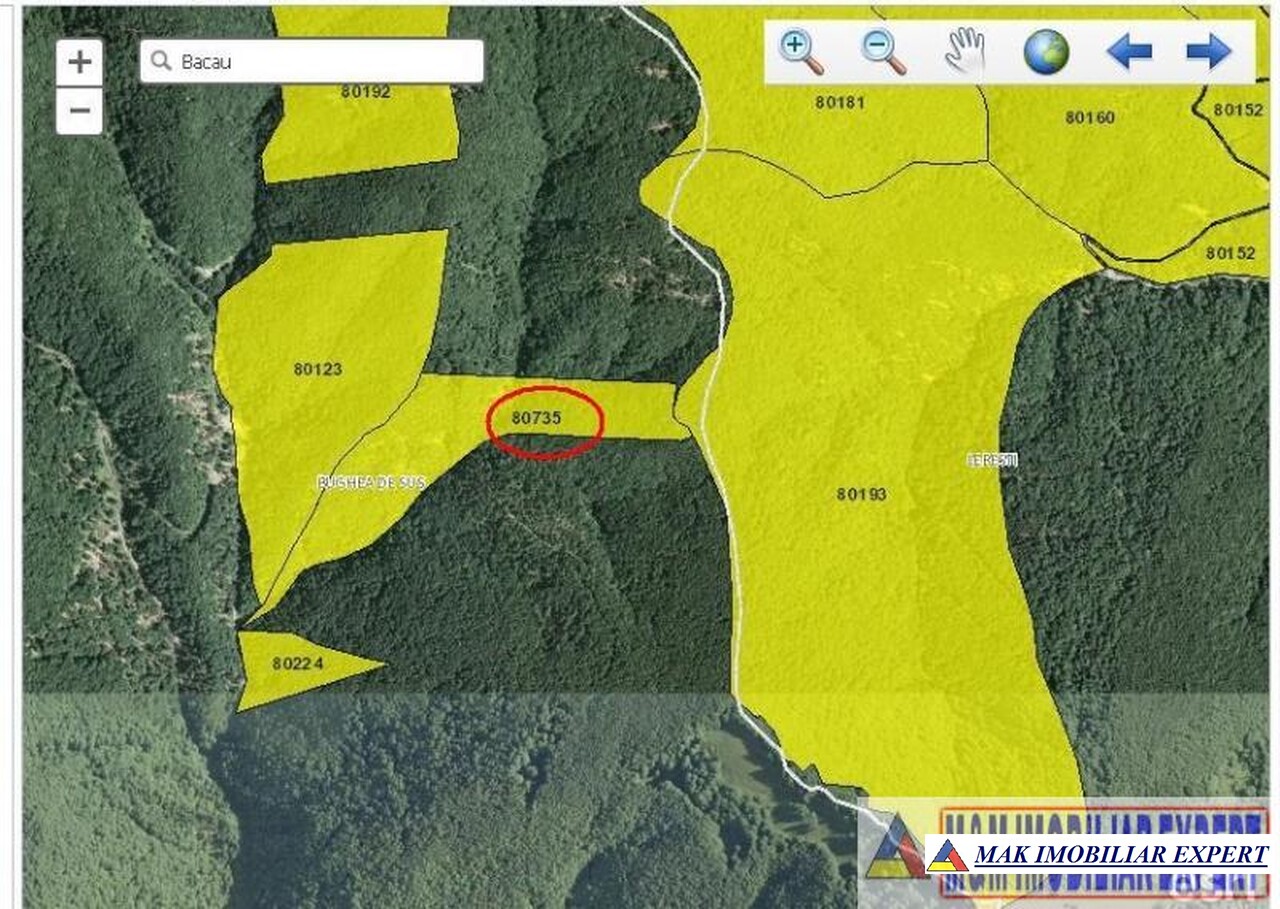The image size is (1280, 909).
Task: Go to previous map view arrow
Action: [1129, 52]
